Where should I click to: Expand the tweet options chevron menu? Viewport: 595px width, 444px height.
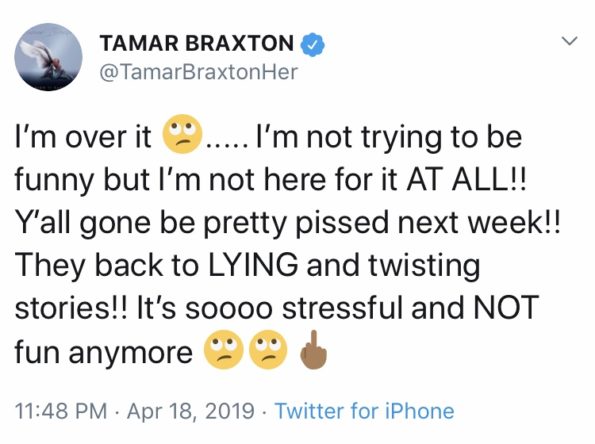[x=569, y=41]
